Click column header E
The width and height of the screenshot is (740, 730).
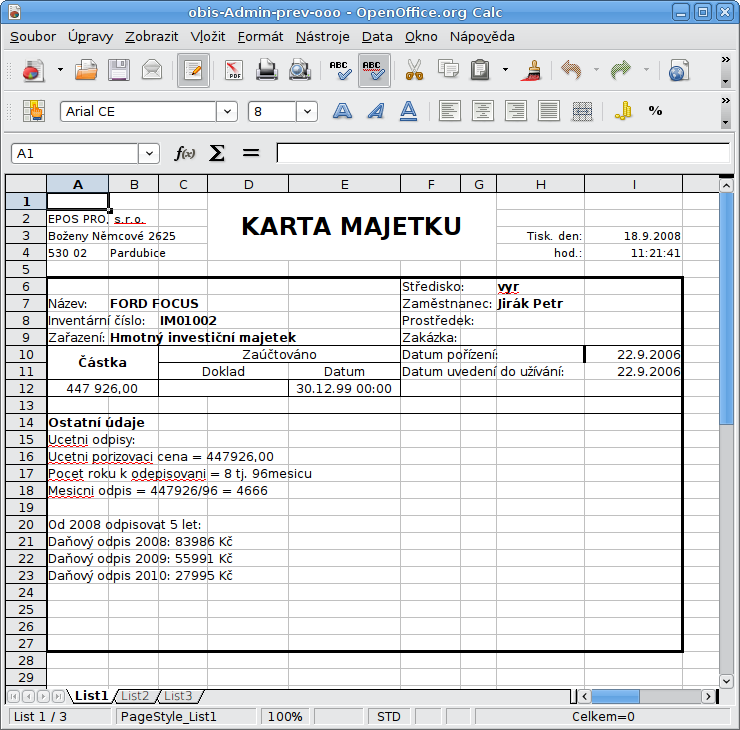pos(344,184)
